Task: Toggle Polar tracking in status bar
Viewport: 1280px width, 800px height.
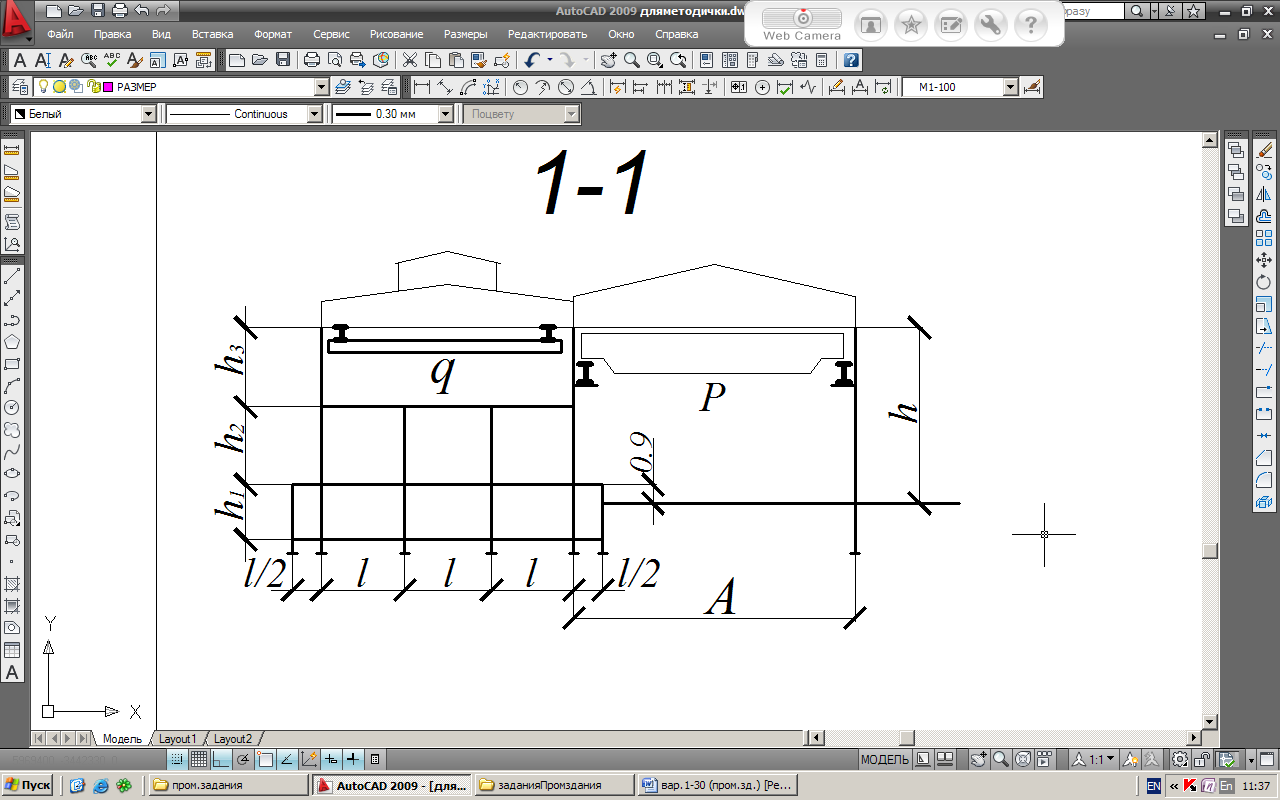Action: click(243, 760)
